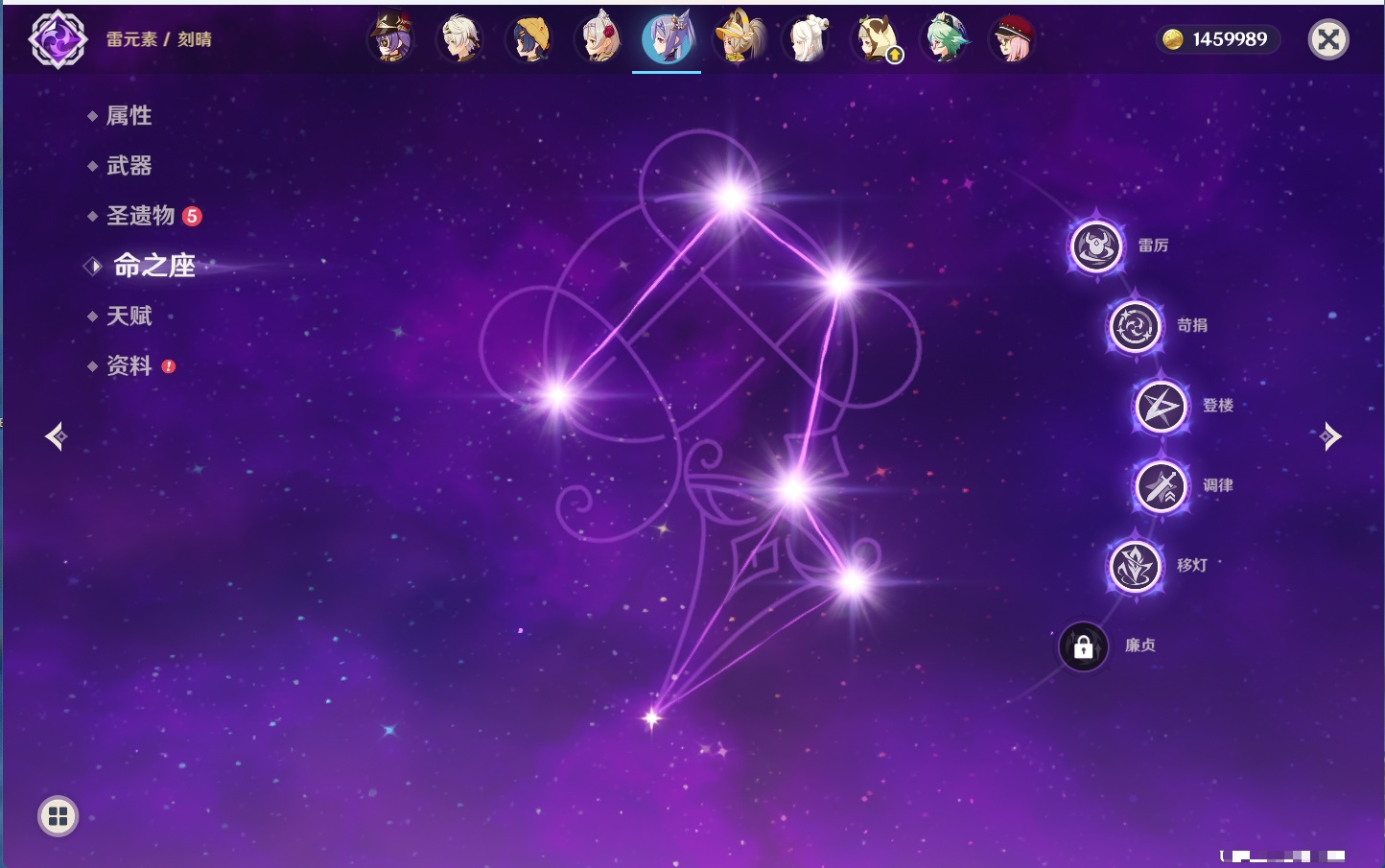Screen dimensions: 1385x868
Task: Click the 雷厉 label text
Action: tap(1153, 246)
